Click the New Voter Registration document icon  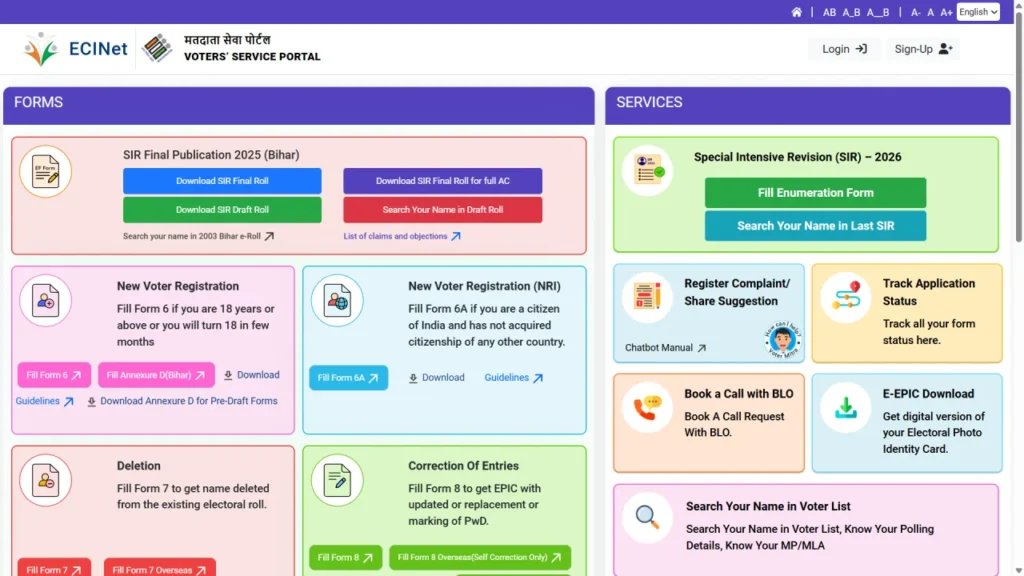coord(48,300)
